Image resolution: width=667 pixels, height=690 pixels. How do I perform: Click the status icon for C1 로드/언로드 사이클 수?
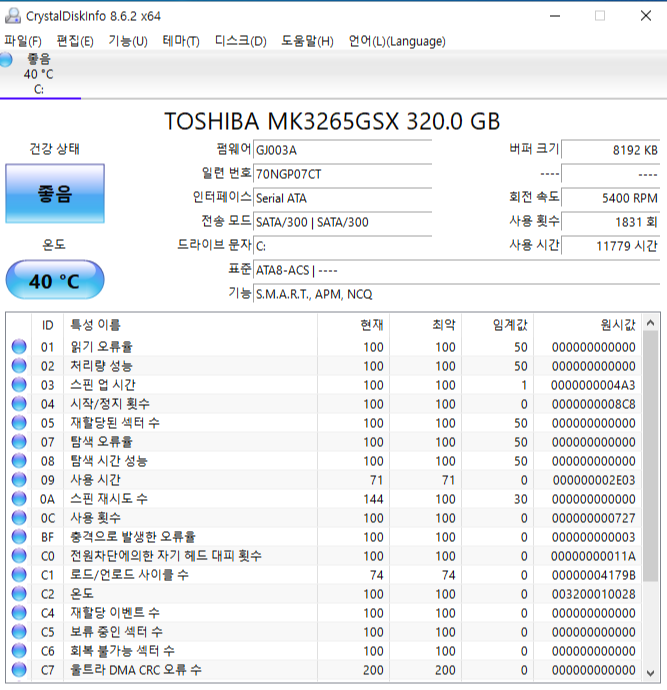click(x=19, y=575)
